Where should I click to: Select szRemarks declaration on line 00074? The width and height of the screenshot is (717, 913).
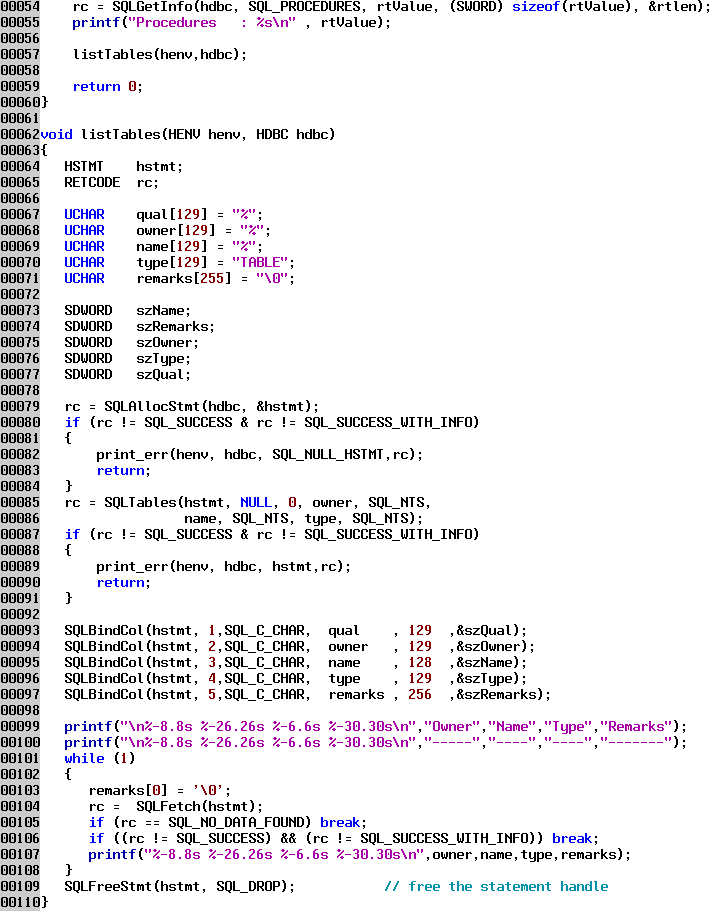(175, 327)
